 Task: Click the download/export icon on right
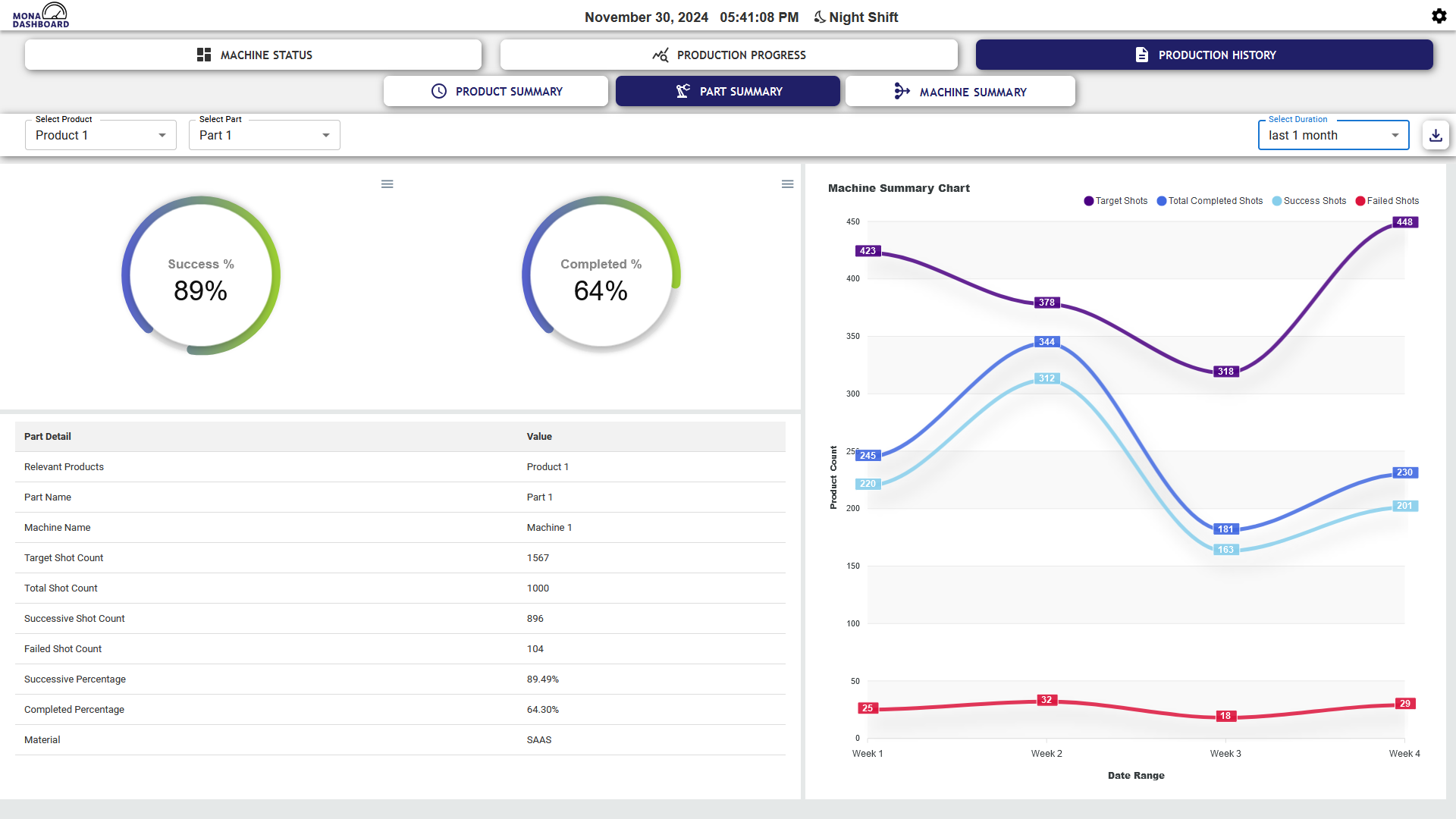[1436, 135]
